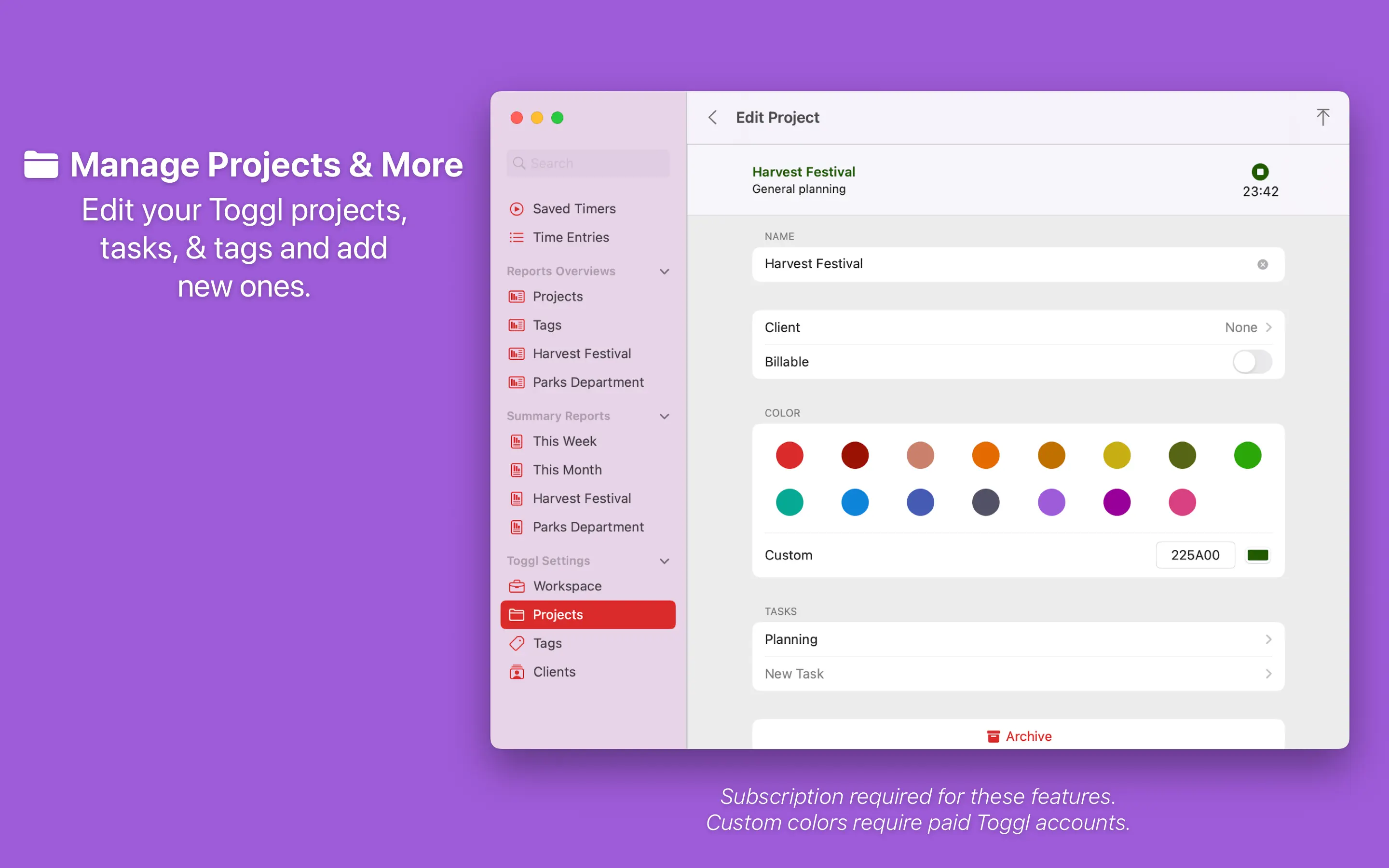Click the back chevron beside Edit Project

click(x=712, y=118)
